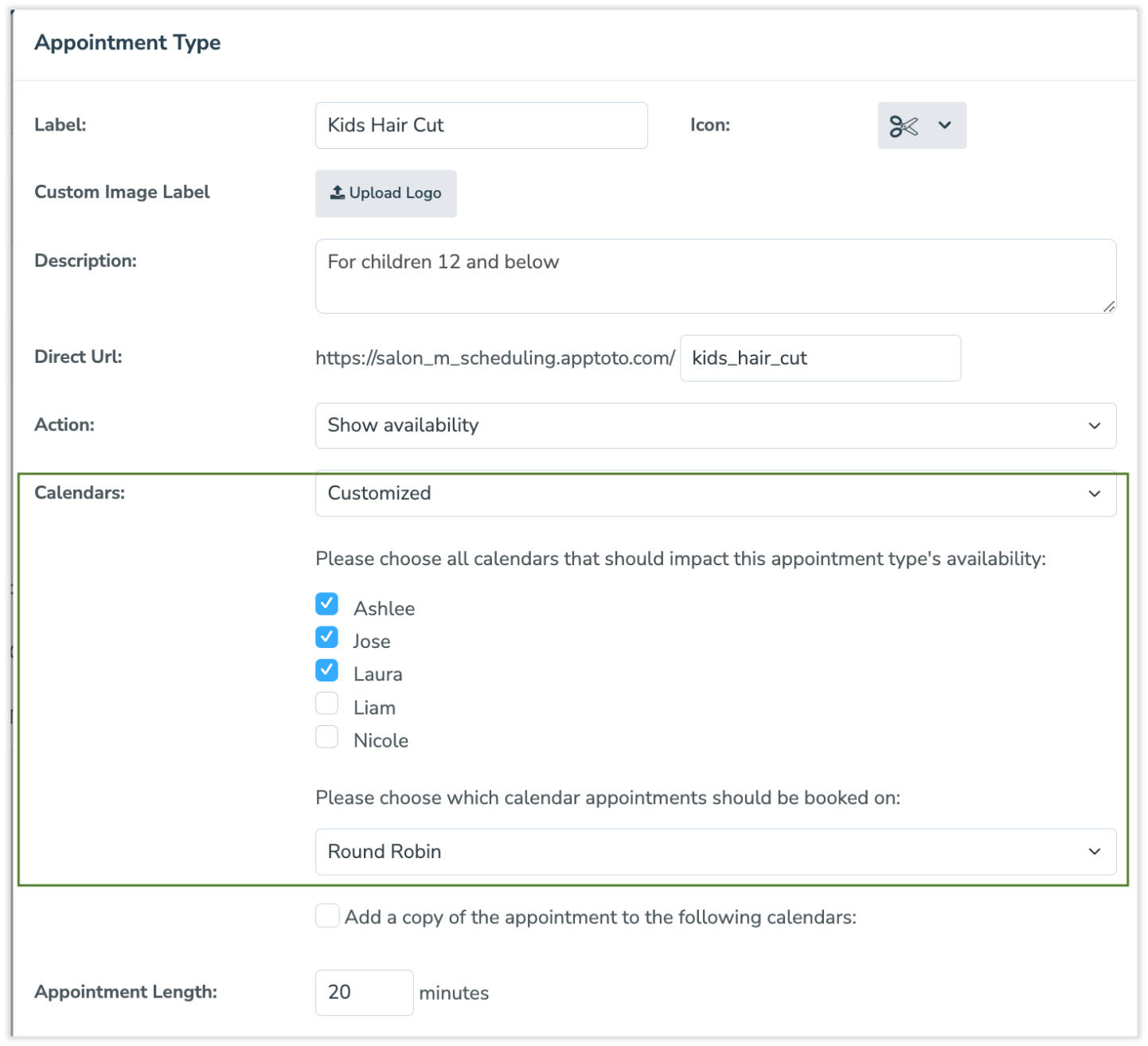Select the 'Customized' calendars text
The image size is (1148, 1046).
pos(378,494)
